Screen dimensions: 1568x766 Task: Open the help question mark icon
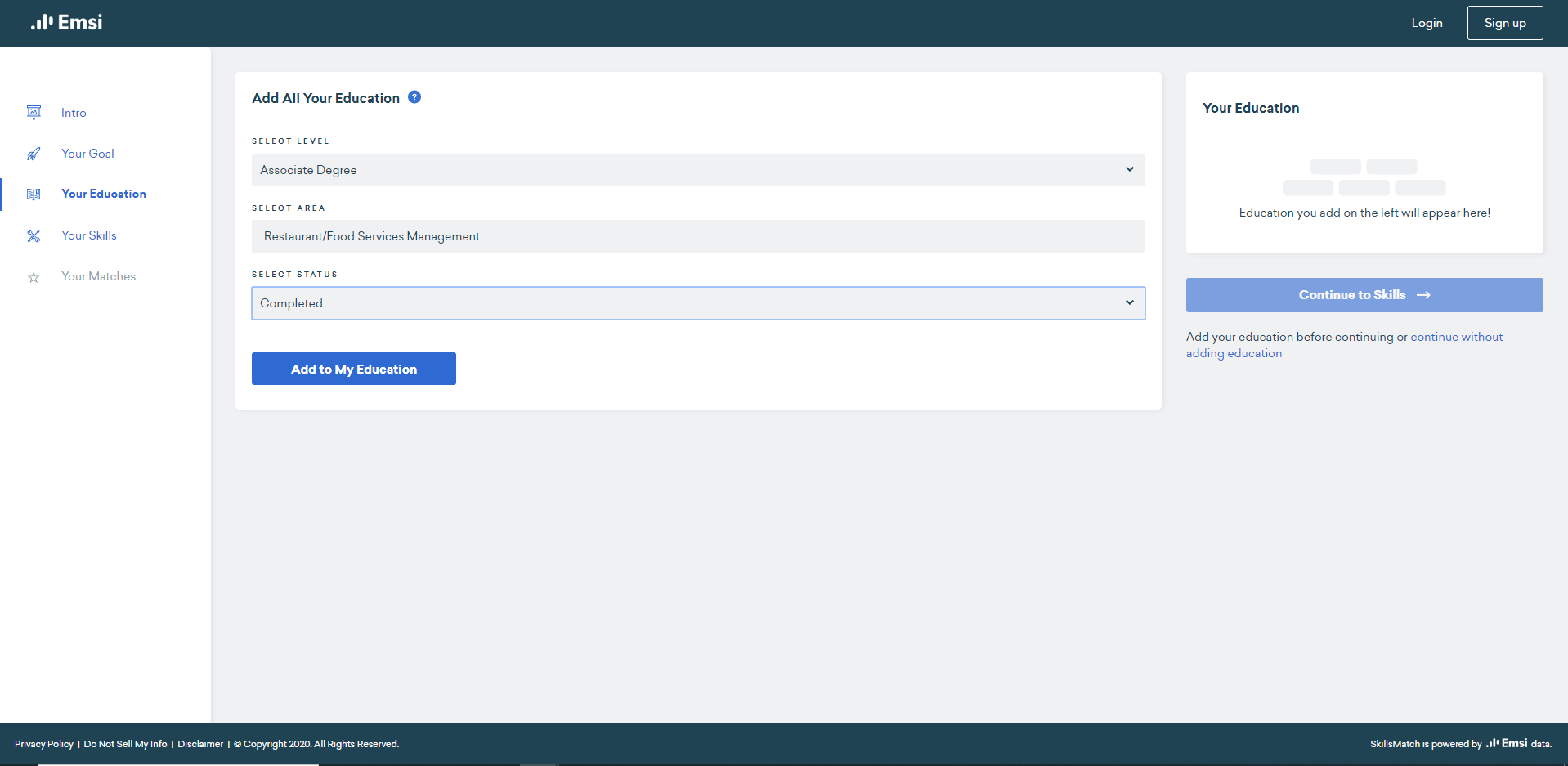[x=414, y=97]
